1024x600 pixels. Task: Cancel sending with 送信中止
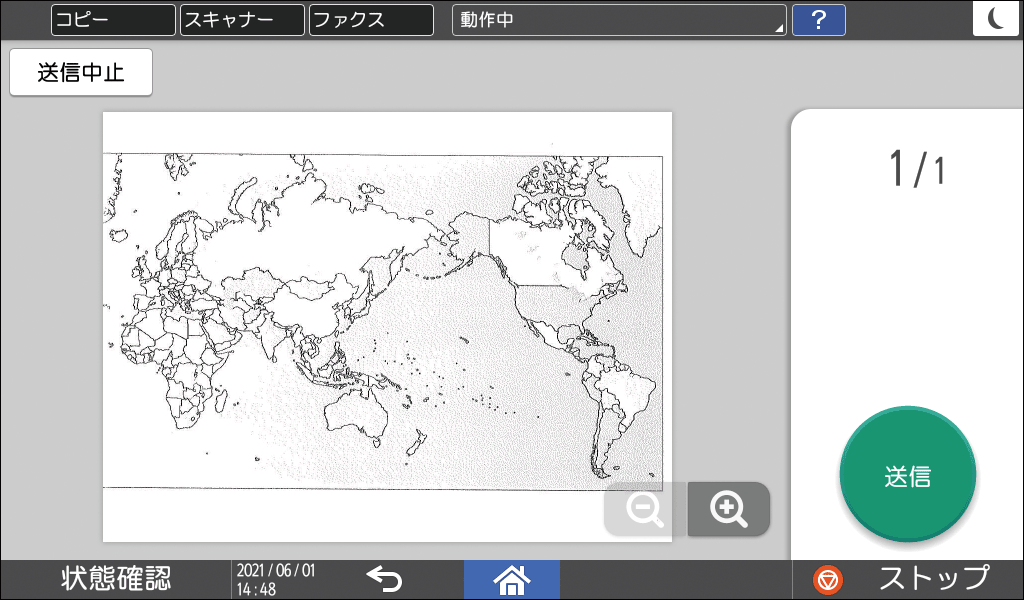(80, 72)
